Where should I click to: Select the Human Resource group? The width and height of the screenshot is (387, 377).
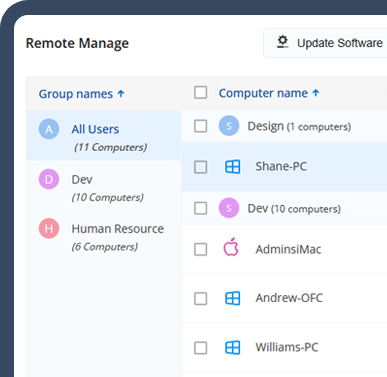104,235
